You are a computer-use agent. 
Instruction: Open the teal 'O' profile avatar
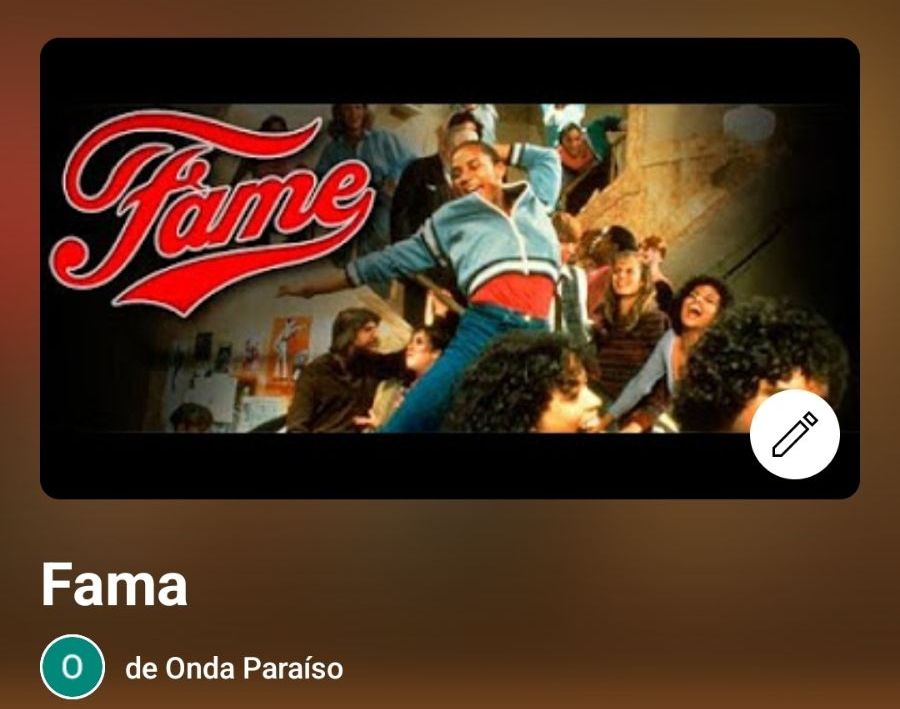[72, 667]
